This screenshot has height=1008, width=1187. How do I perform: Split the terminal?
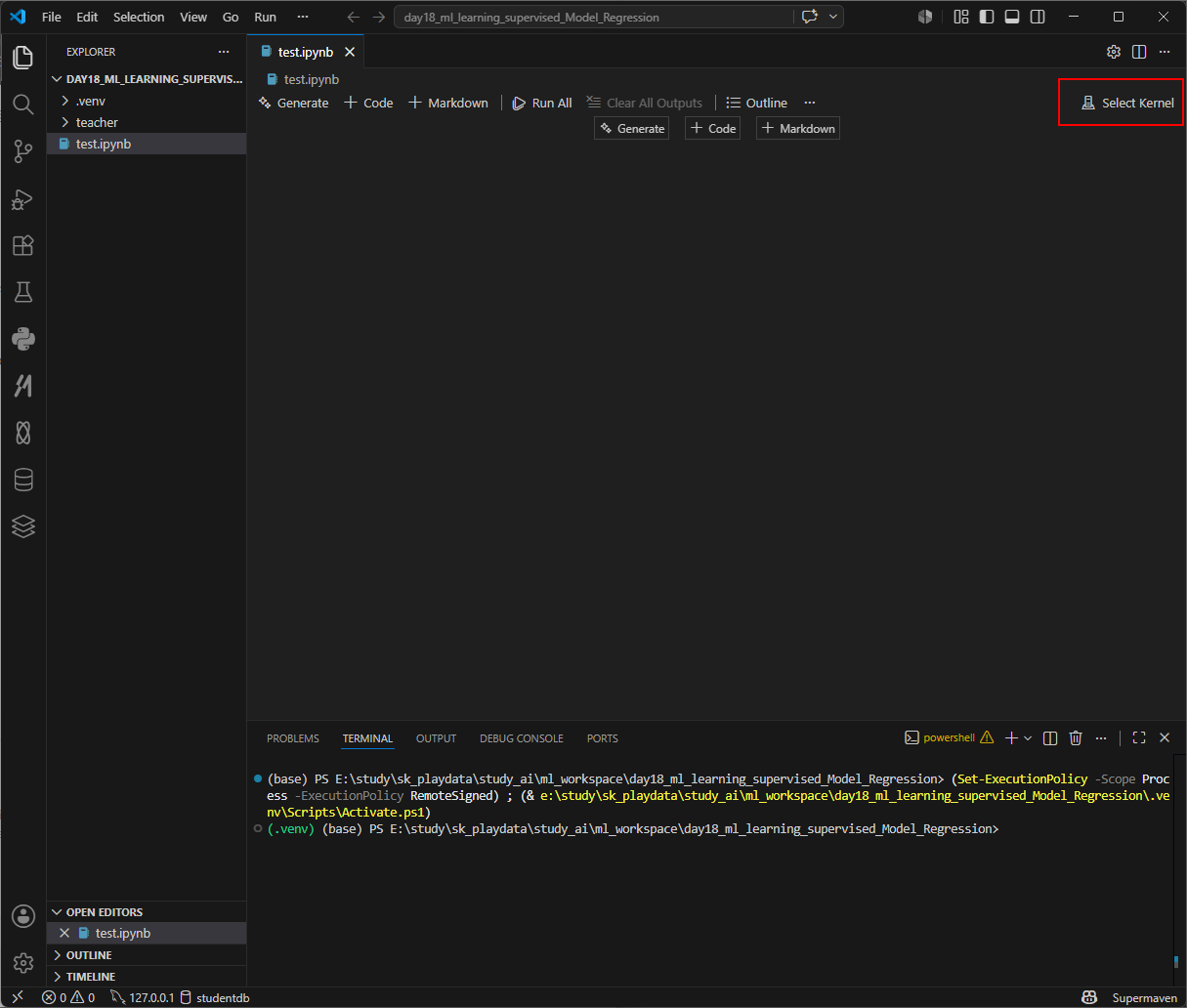(1050, 738)
